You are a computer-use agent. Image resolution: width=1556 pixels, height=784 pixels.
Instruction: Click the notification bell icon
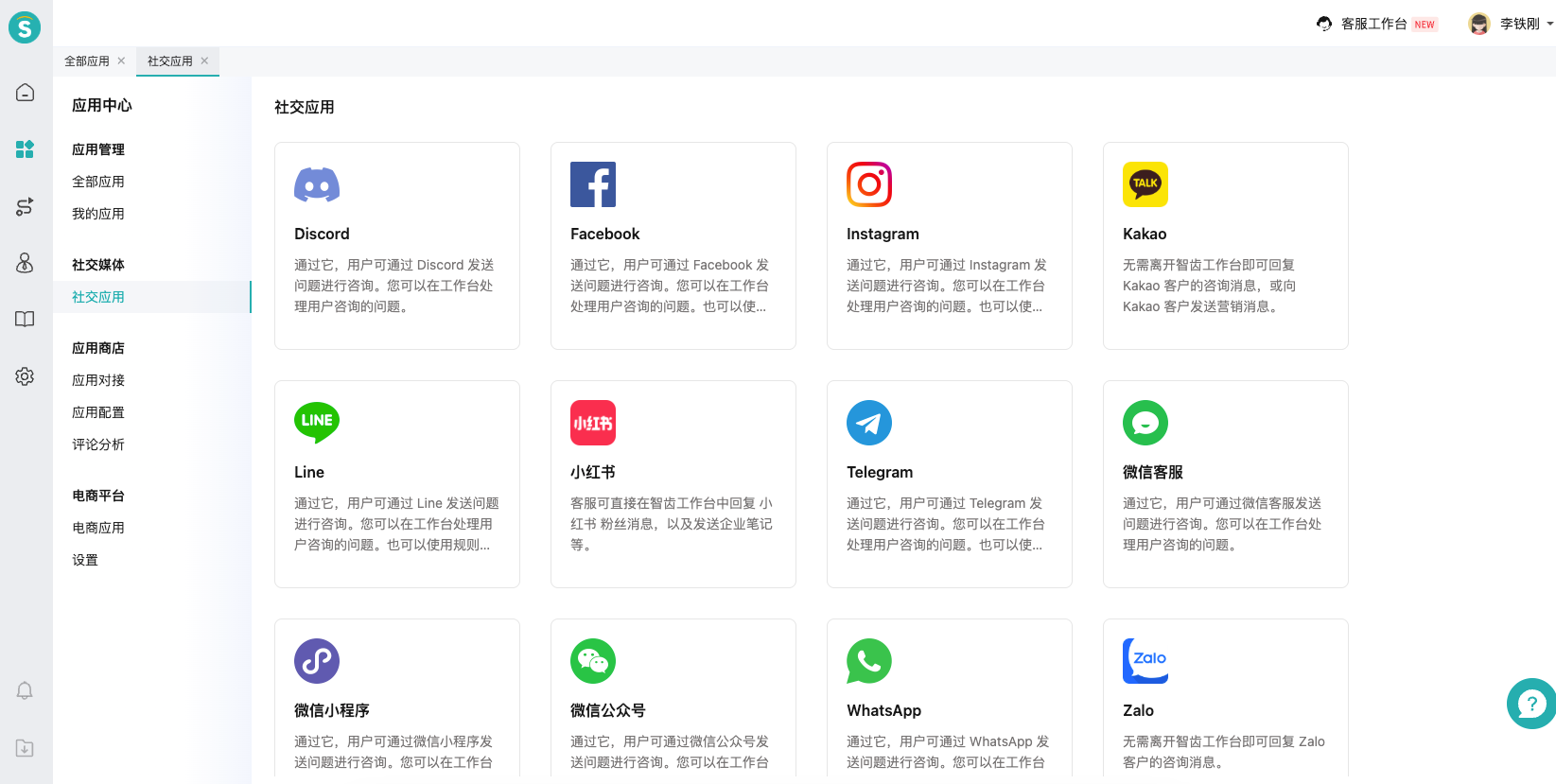pos(26,690)
